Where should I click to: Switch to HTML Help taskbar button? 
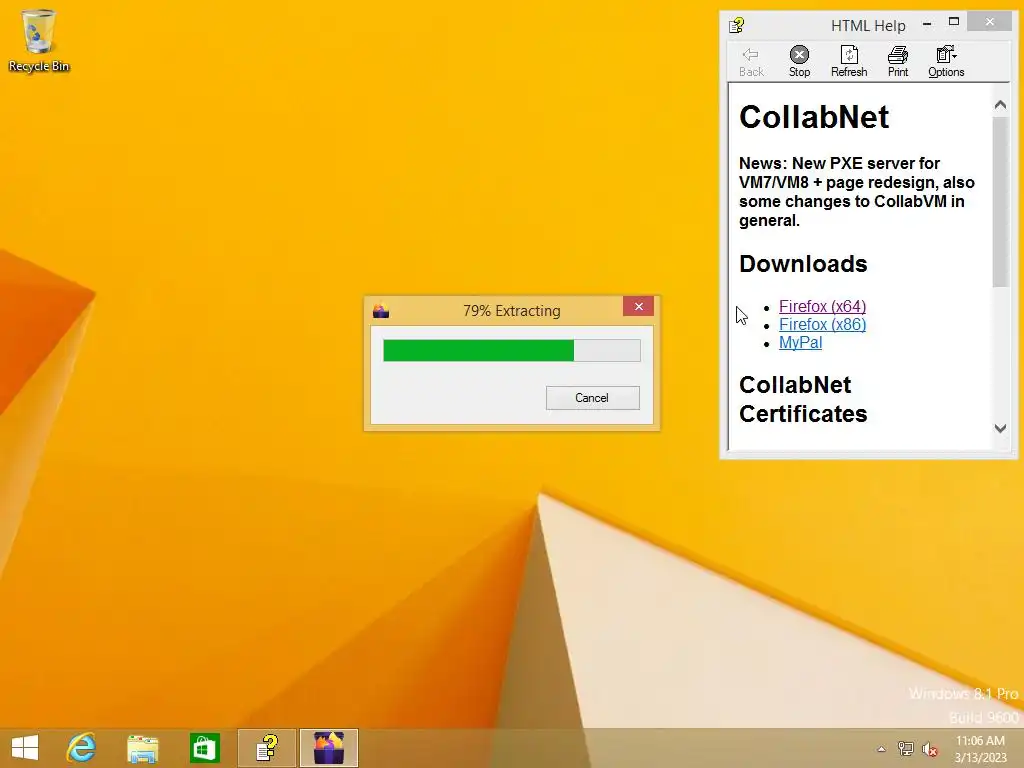pyautogui.click(x=266, y=748)
